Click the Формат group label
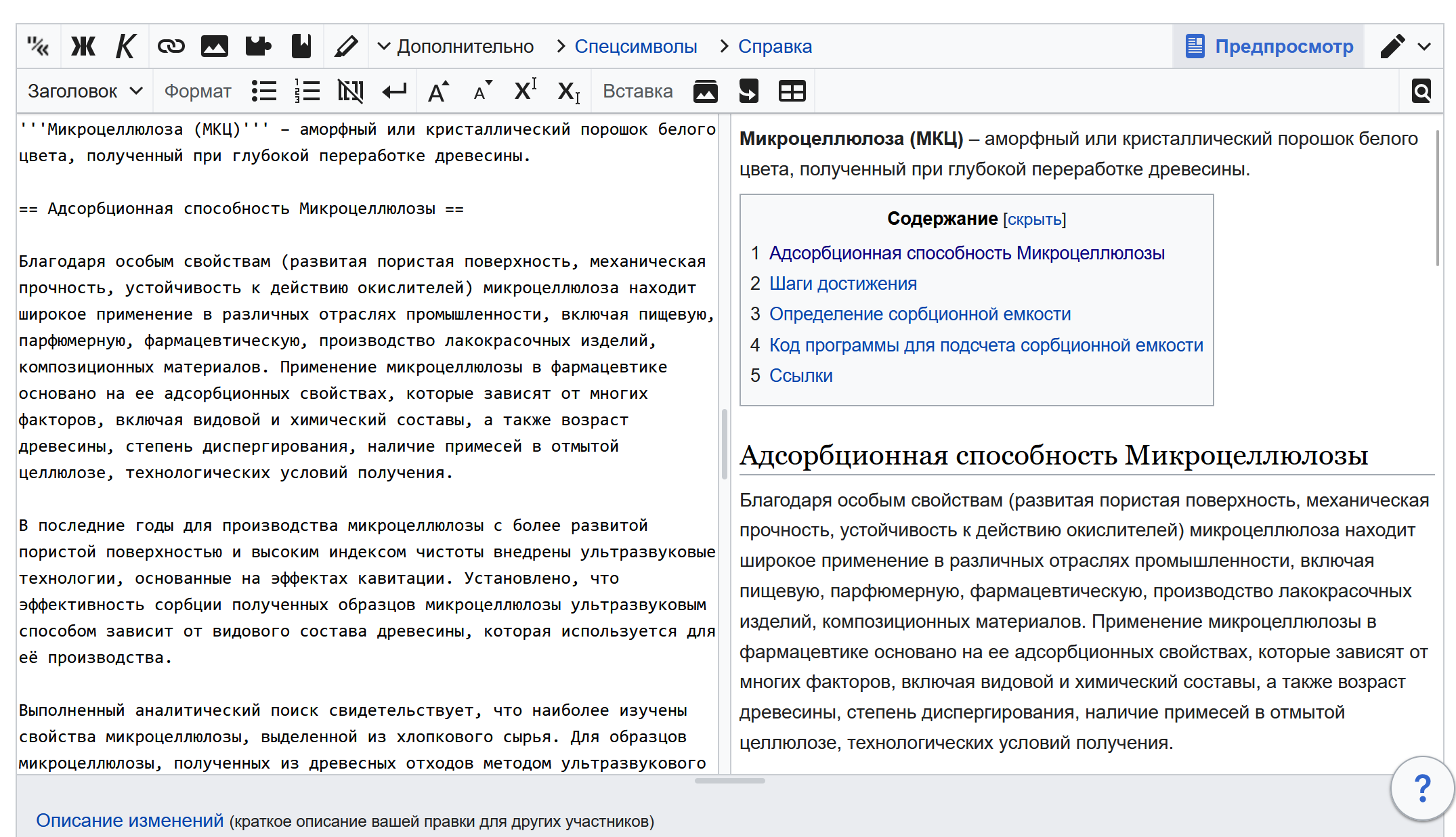Image resolution: width=1456 pixels, height=837 pixels. pos(198,91)
